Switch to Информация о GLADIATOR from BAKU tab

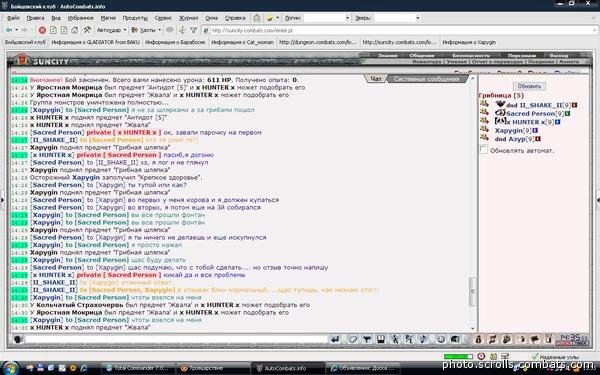pos(95,42)
